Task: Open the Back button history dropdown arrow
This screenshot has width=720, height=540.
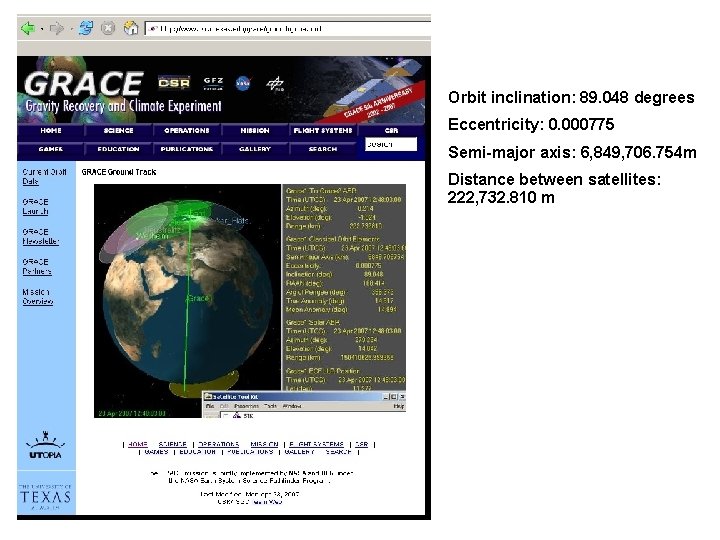Action: pyautogui.click(x=42, y=29)
